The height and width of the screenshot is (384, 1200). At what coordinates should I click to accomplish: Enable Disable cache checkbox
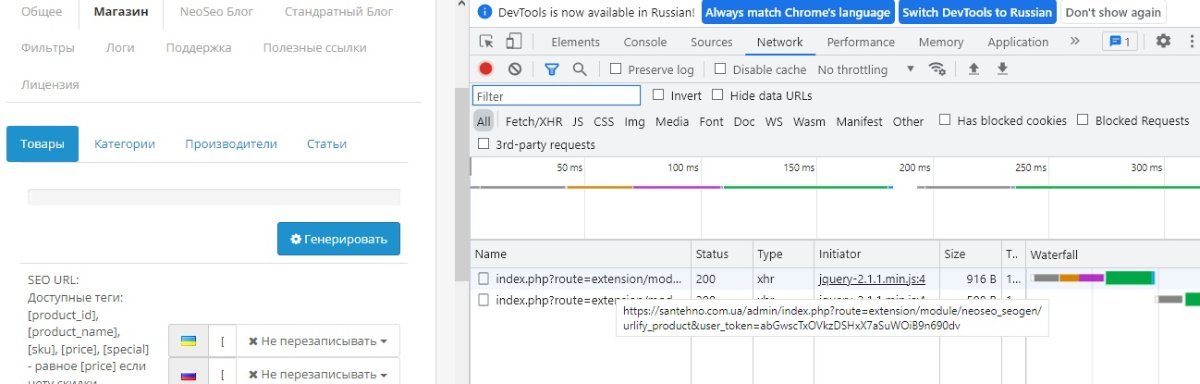pos(720,70)
